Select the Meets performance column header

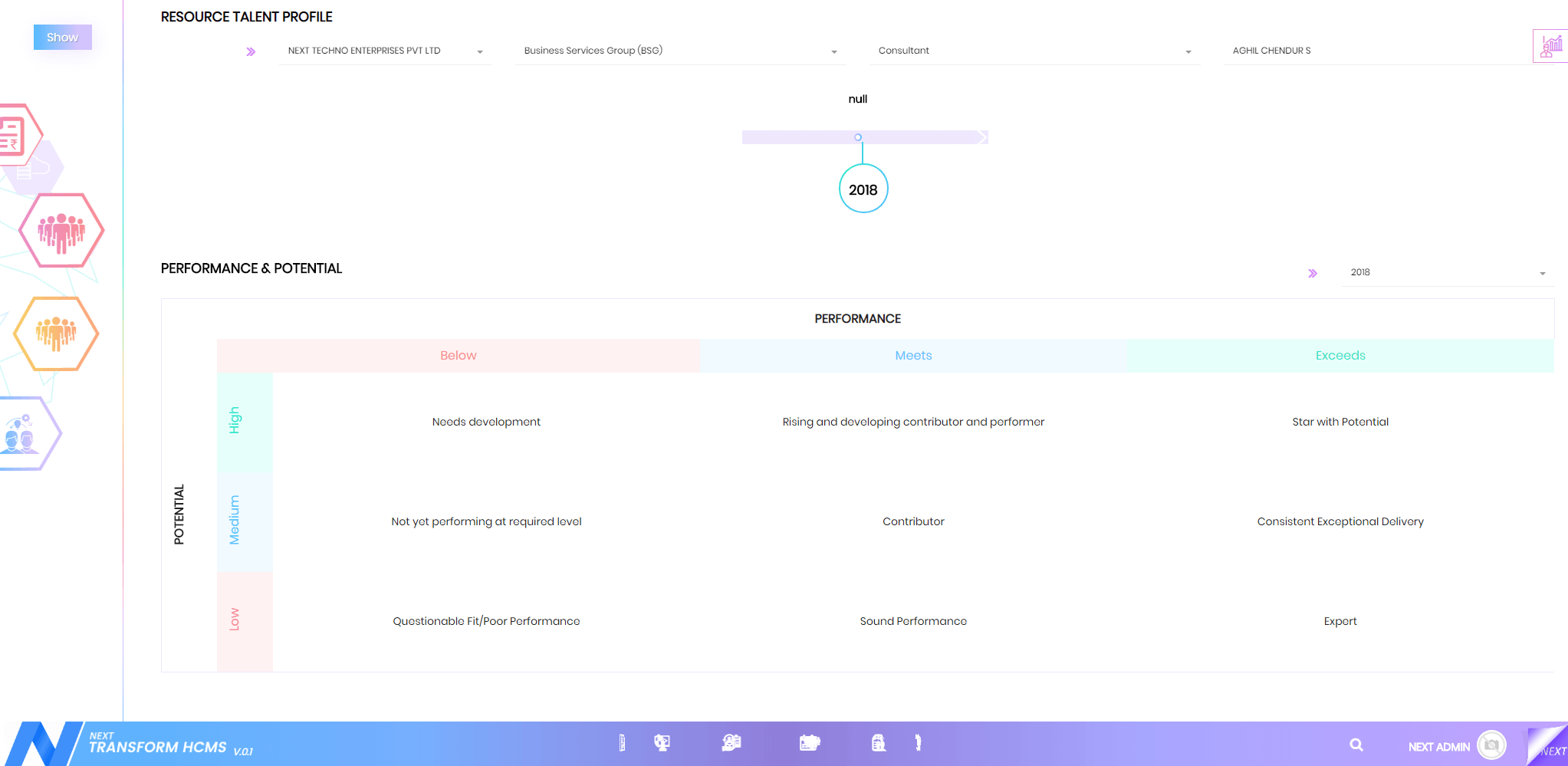click(x=913, y=356)
